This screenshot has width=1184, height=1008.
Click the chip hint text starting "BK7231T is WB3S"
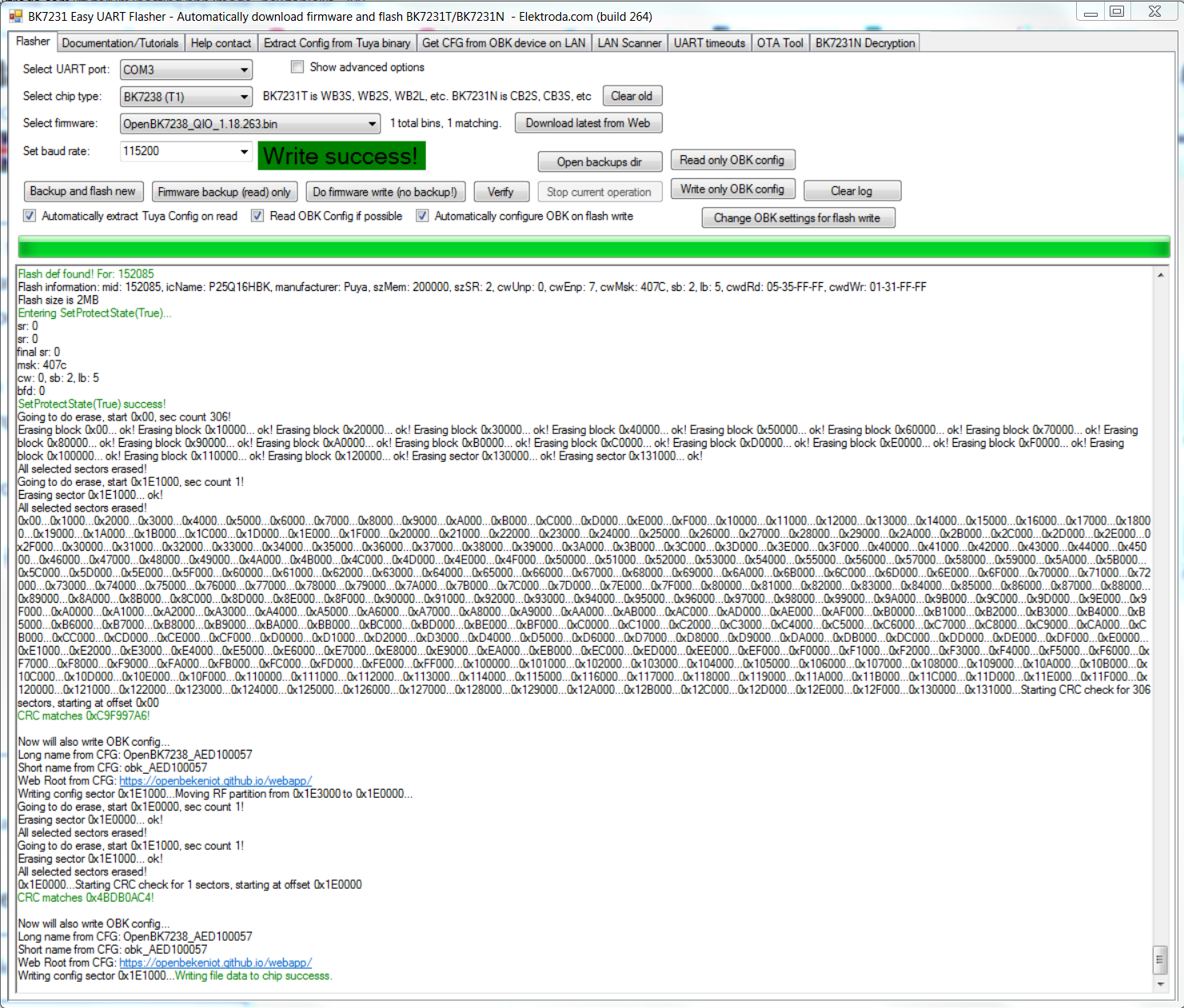(427, 96)
